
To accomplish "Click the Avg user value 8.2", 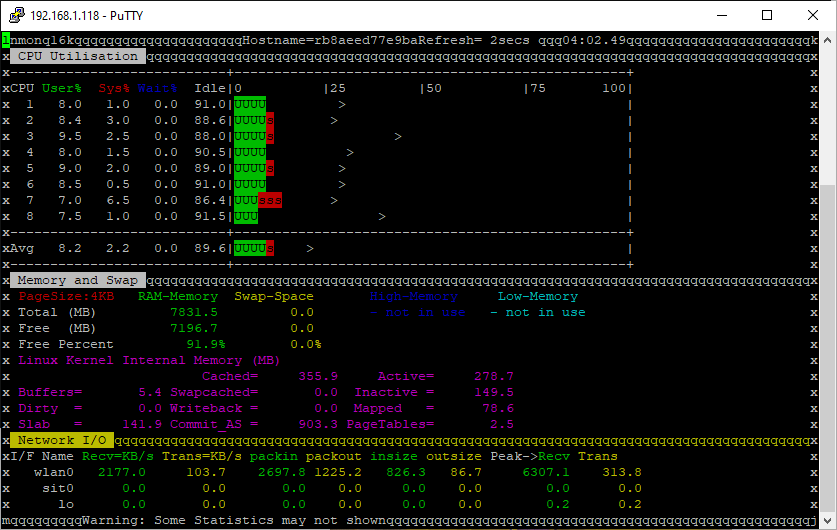I will (x=70, y=248).
